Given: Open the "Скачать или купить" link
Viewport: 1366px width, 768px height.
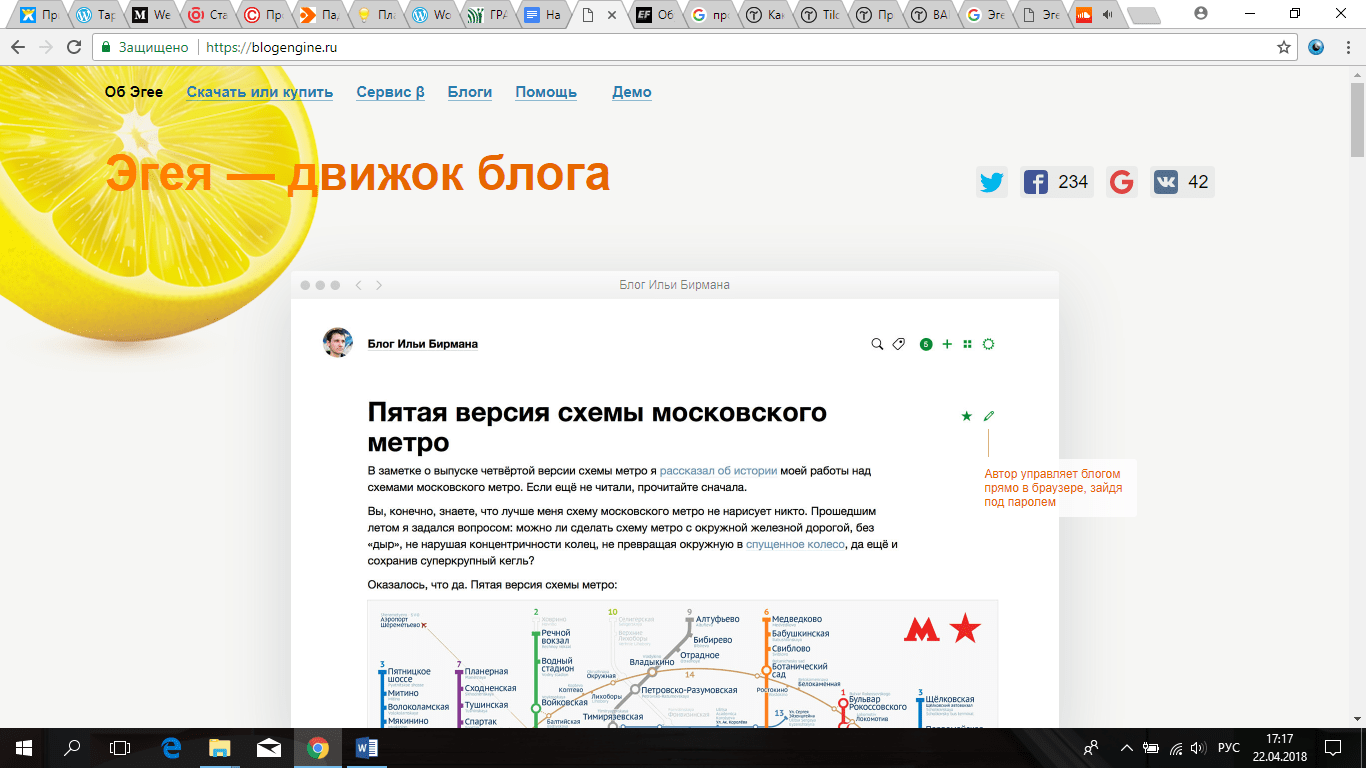Looking at the screenshot, I should 259,91.
